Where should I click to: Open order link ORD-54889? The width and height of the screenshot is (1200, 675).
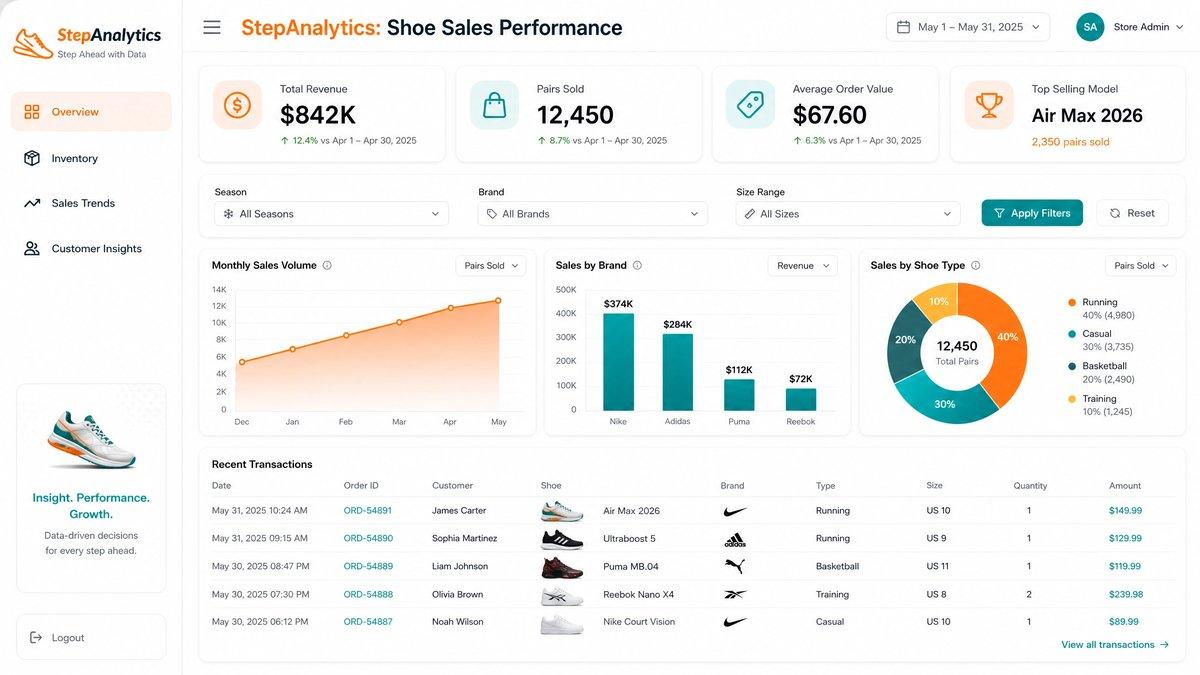(368, 566)
